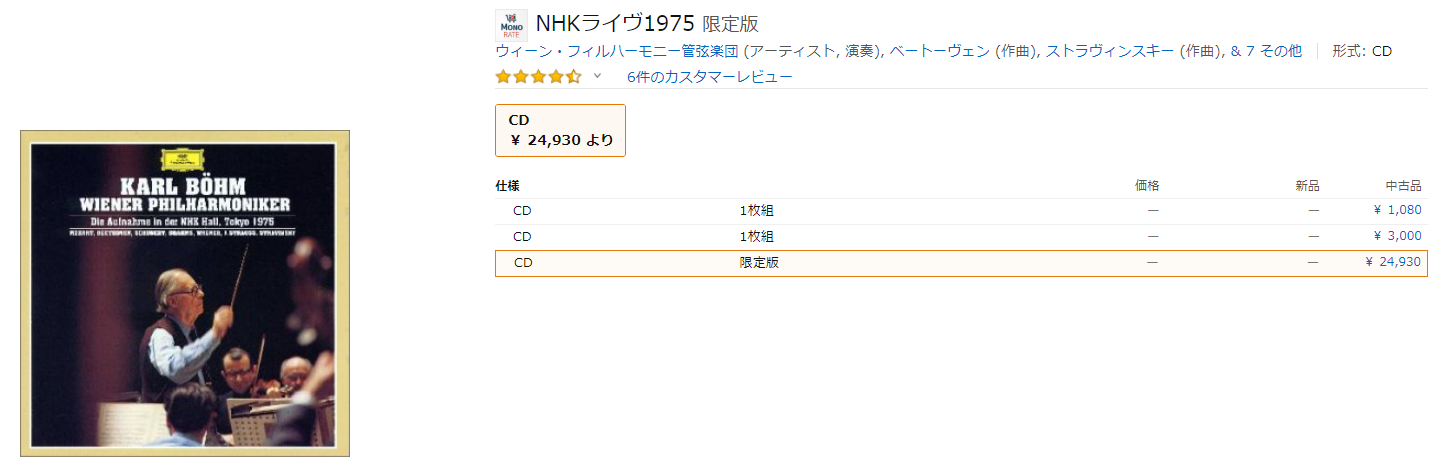Click the ベートーヴェン composer link
Screen dimensions: 1447x467
click(x=939, y=51)
